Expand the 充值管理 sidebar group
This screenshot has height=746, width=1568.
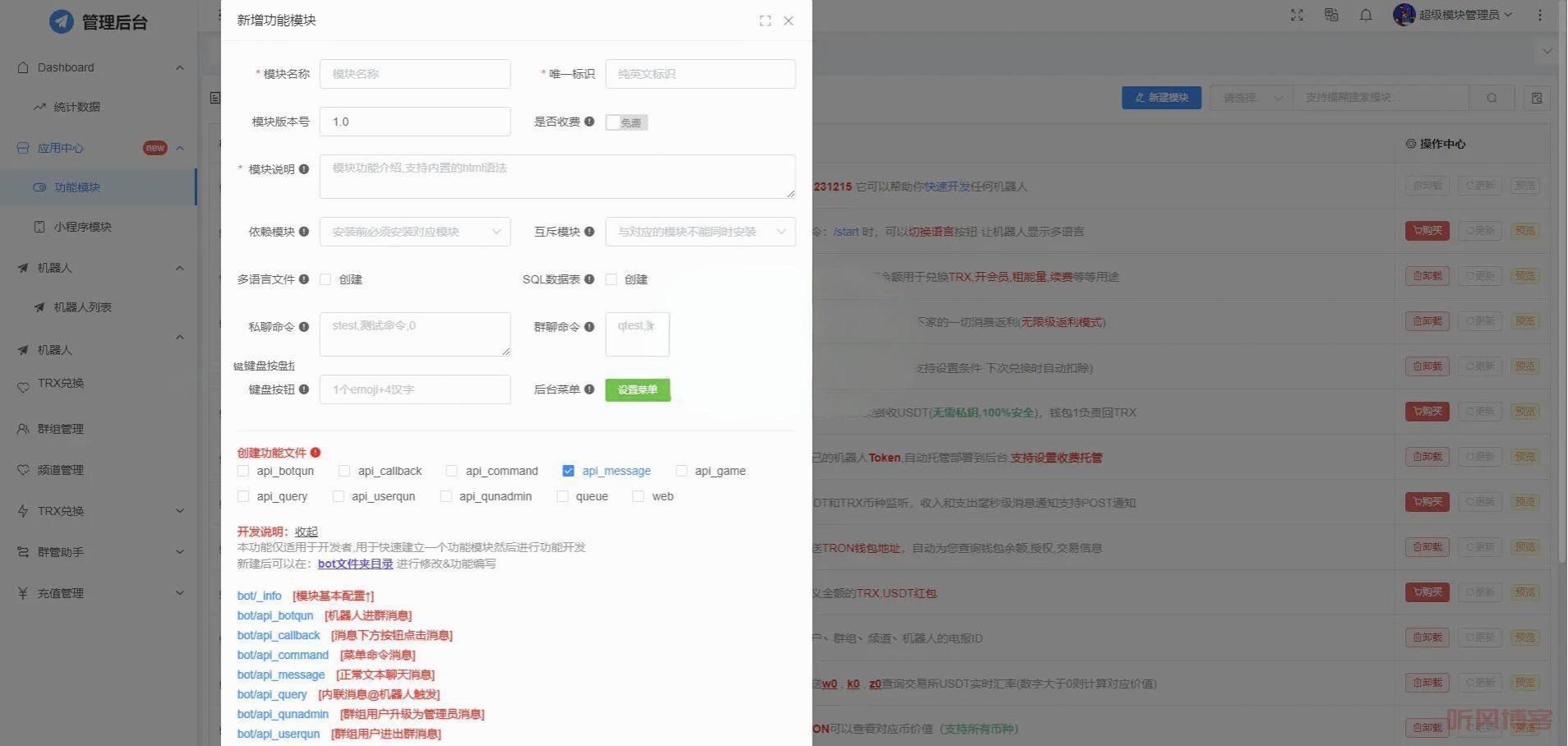(x=180, y=593)
